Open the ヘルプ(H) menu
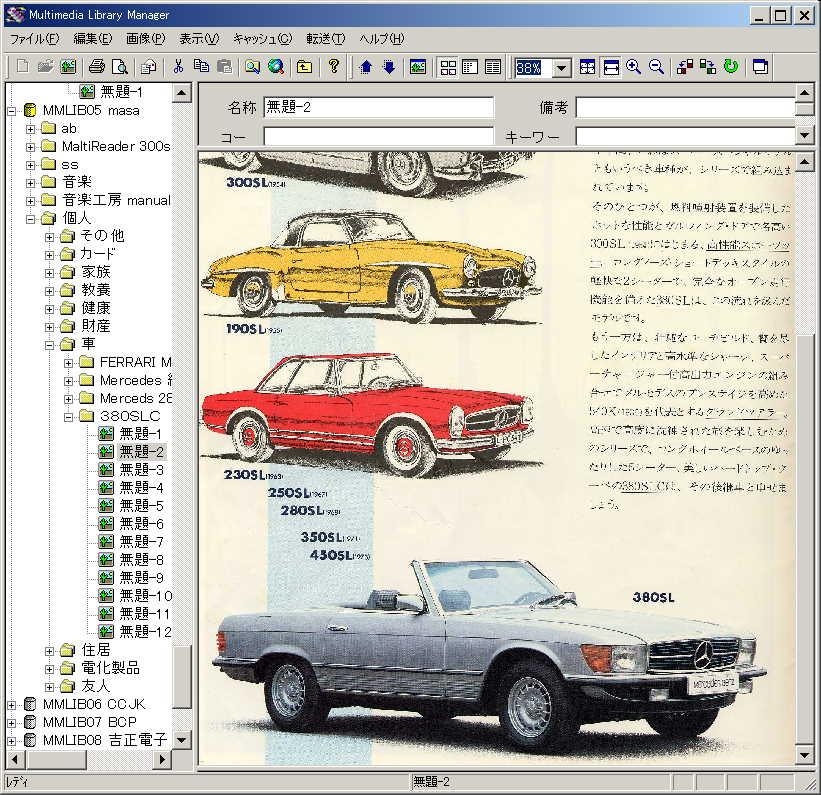 (382, 39)
